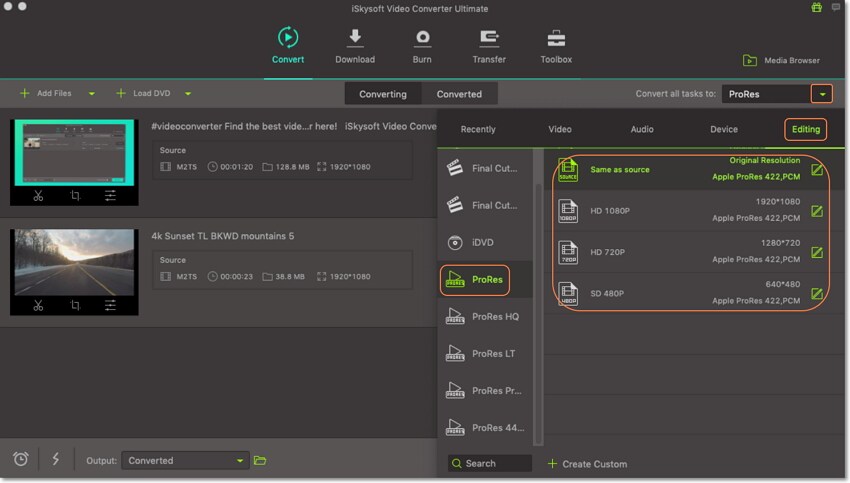Open the Toolbox section

556,47
